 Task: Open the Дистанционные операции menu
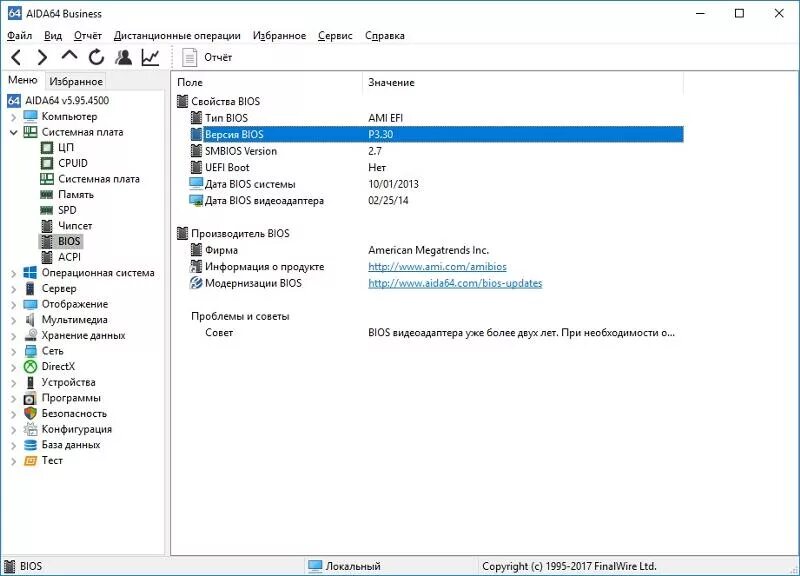coord(177,36)
